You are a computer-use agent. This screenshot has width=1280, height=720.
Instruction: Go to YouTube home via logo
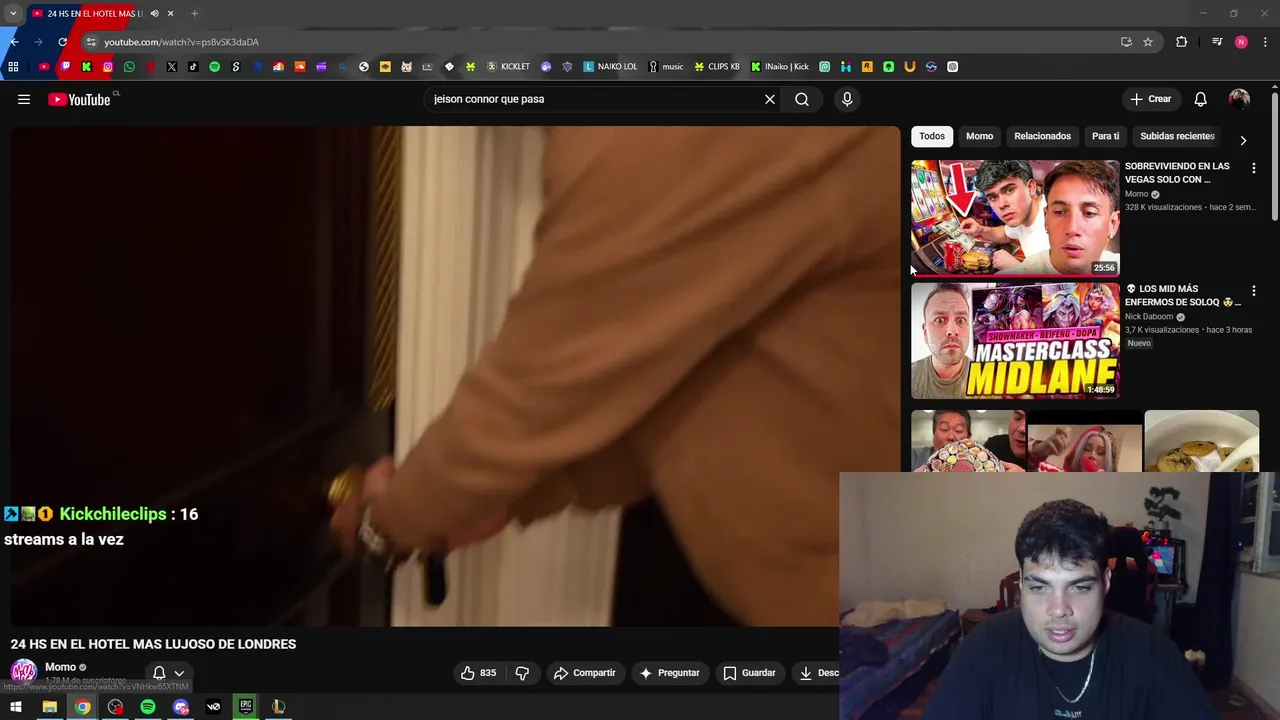(x=79, y=99)
